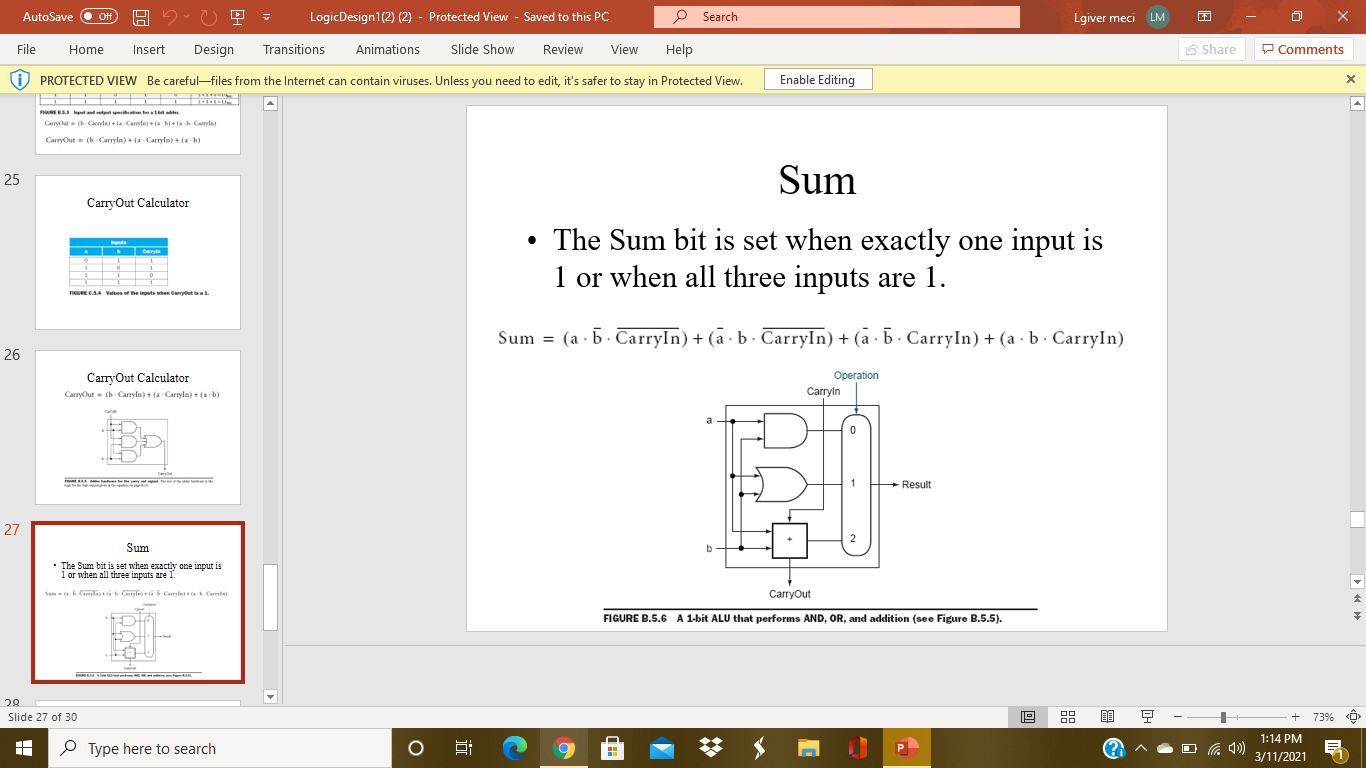Click Slide 27 of 30 status text
Image resolution: width=1366 pixels, height=768 pixels.
42,717
